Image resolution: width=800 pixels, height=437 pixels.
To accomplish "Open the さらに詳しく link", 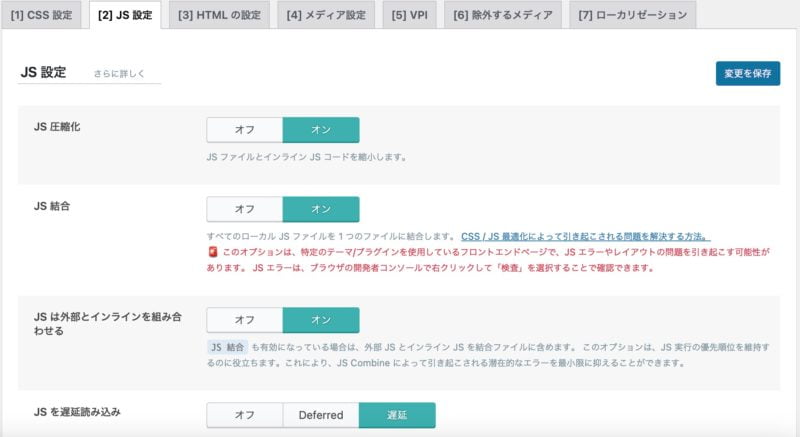I will 118,74.
